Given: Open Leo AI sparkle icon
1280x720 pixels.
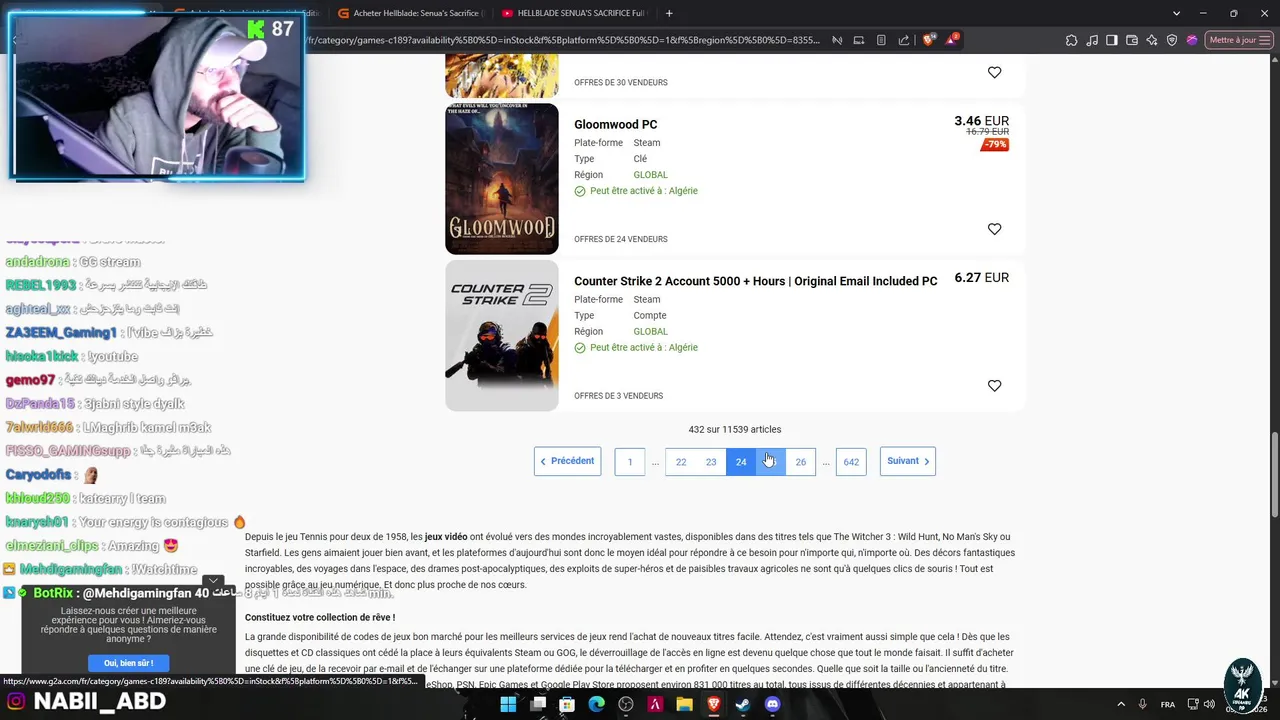Looking at the screenshot, I should coord(1152,40).
